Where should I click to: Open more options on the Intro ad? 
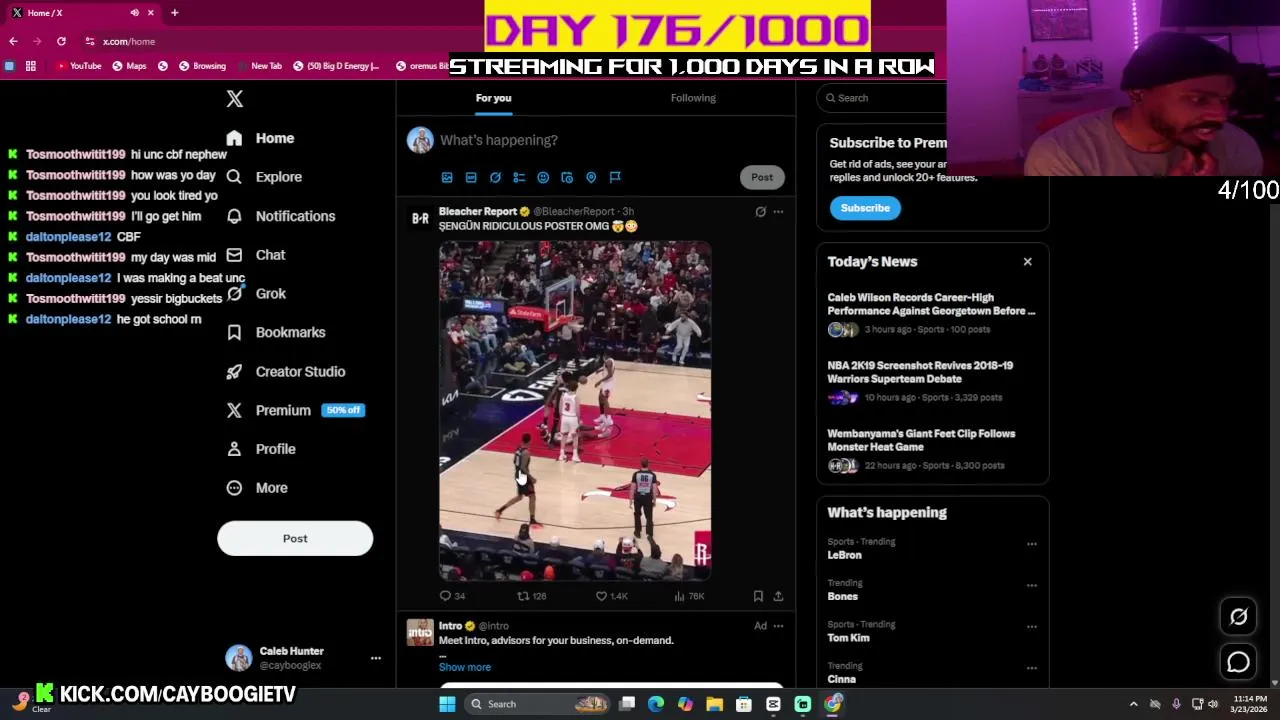778,626
